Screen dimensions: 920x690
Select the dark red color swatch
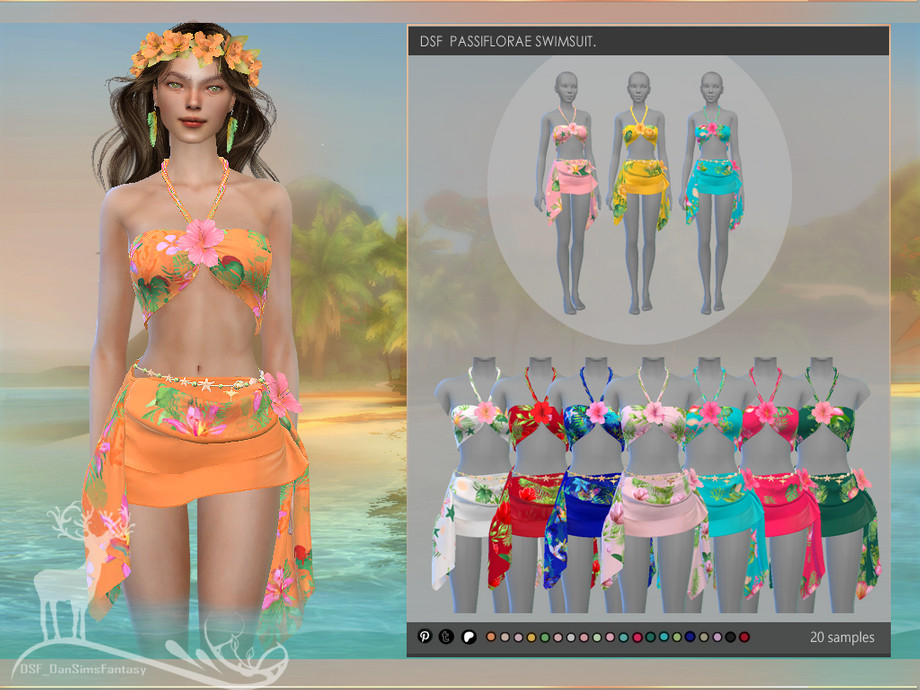(x=744, y=637)
